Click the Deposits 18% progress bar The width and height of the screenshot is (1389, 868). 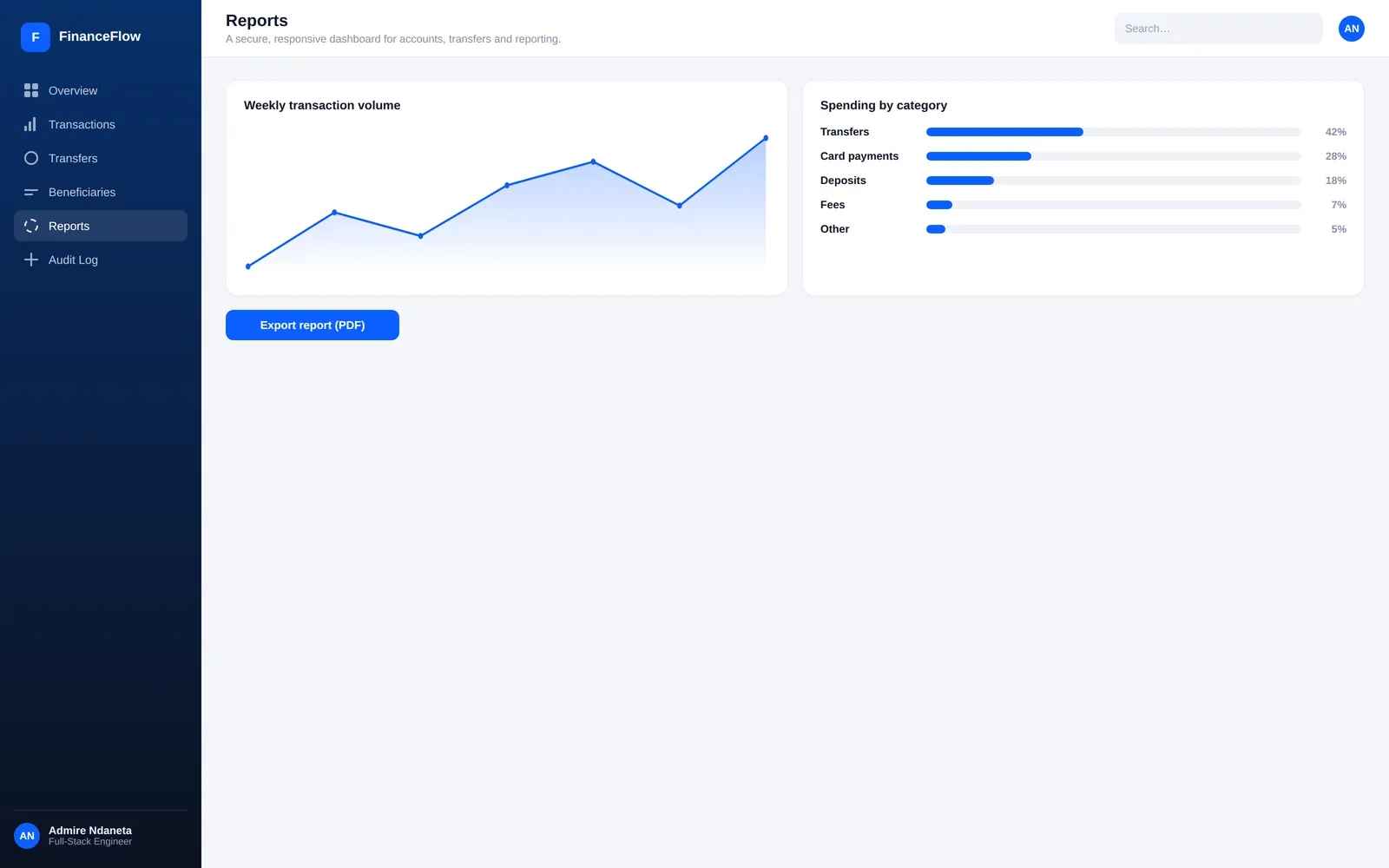(x=1114, y=181)
